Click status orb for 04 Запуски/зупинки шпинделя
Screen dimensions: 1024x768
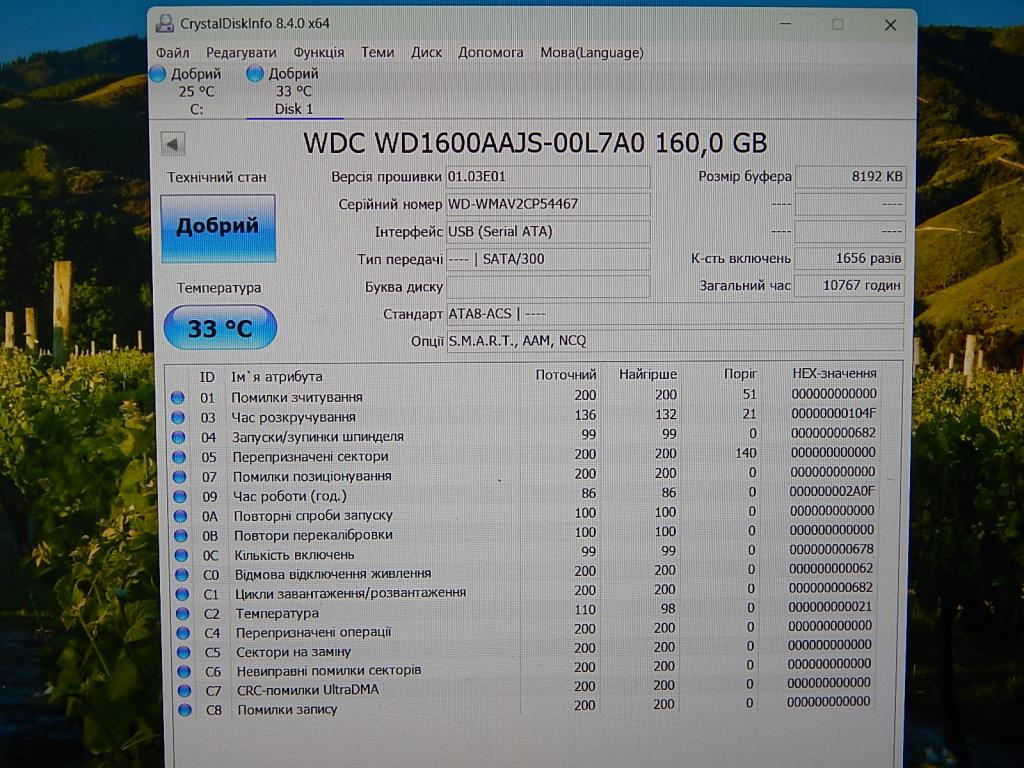point(179,437)
